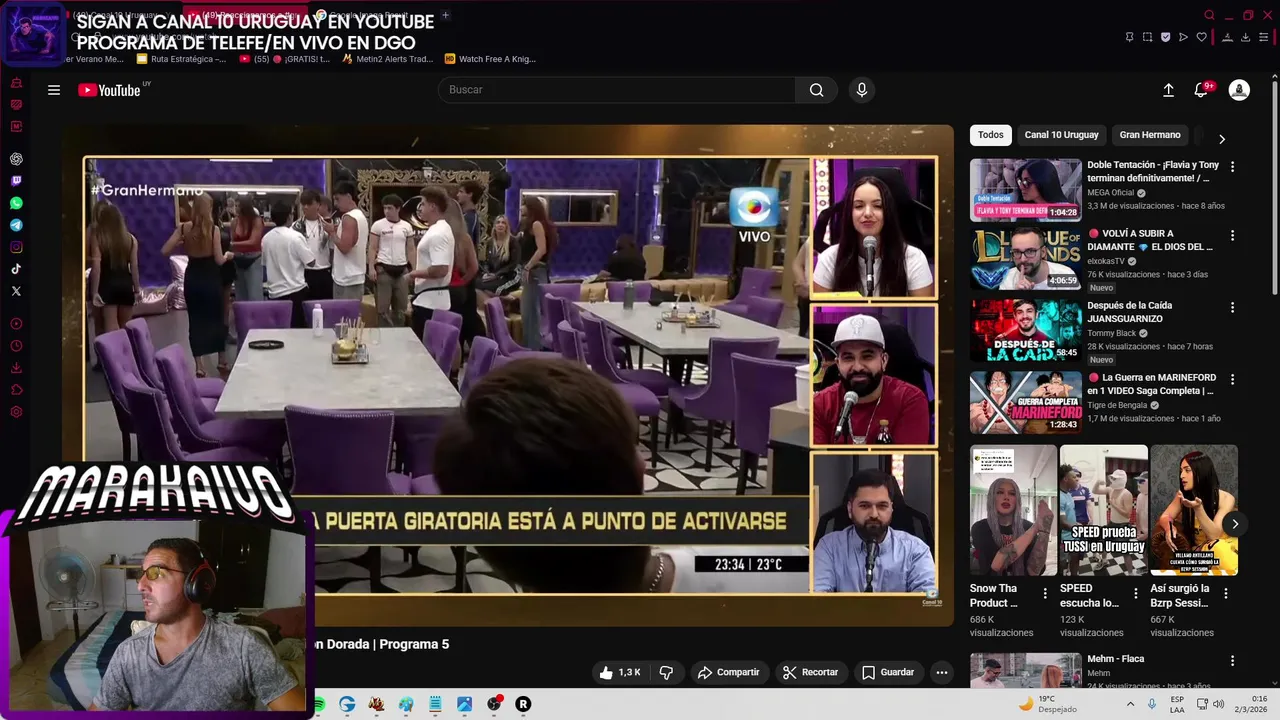
Task: Open options for Así surgió la Bzrp short
Action: point(1226,593)
